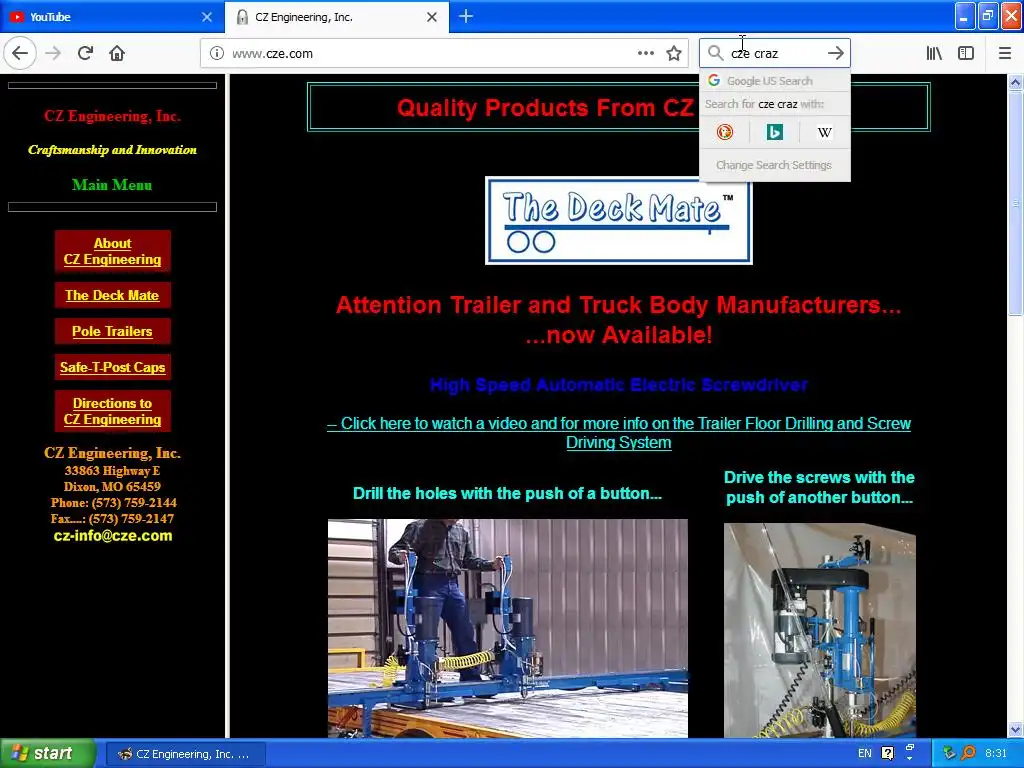Viewport: 1024px width, 768px height.
Task: Go back using the browser back arrow
Action: click(20, 53)
